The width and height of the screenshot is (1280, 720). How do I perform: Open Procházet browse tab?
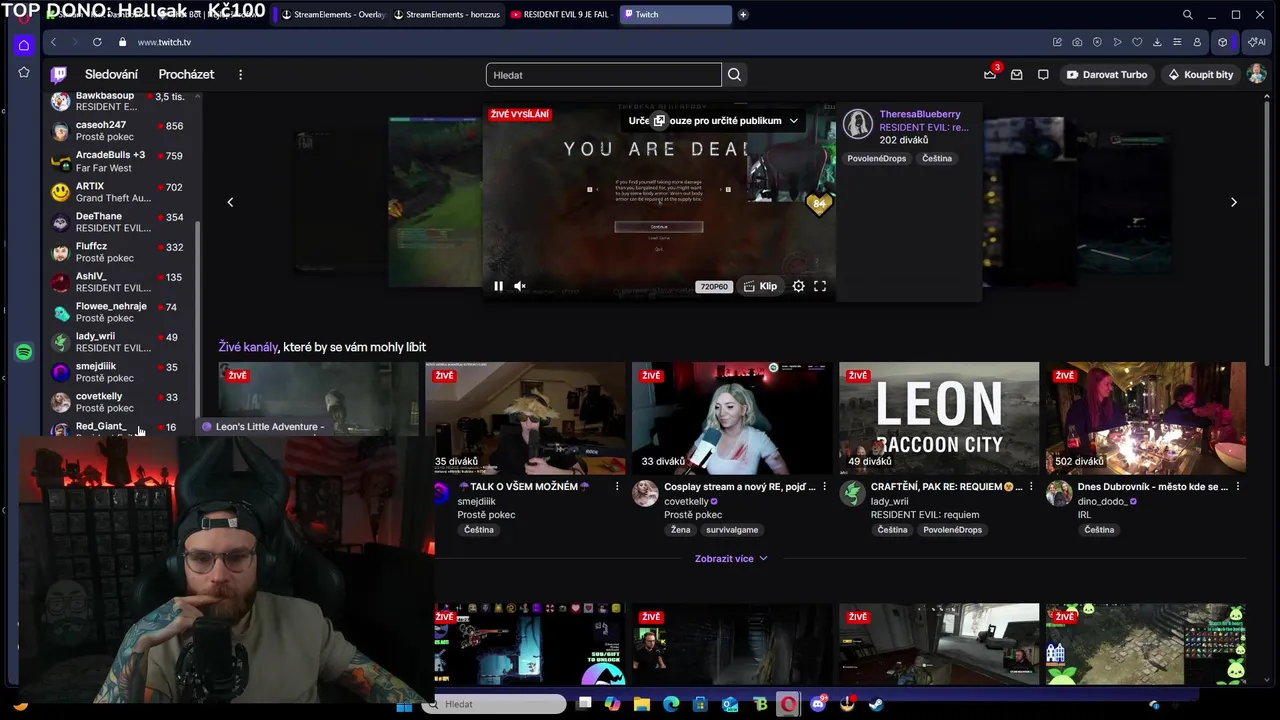186,74
